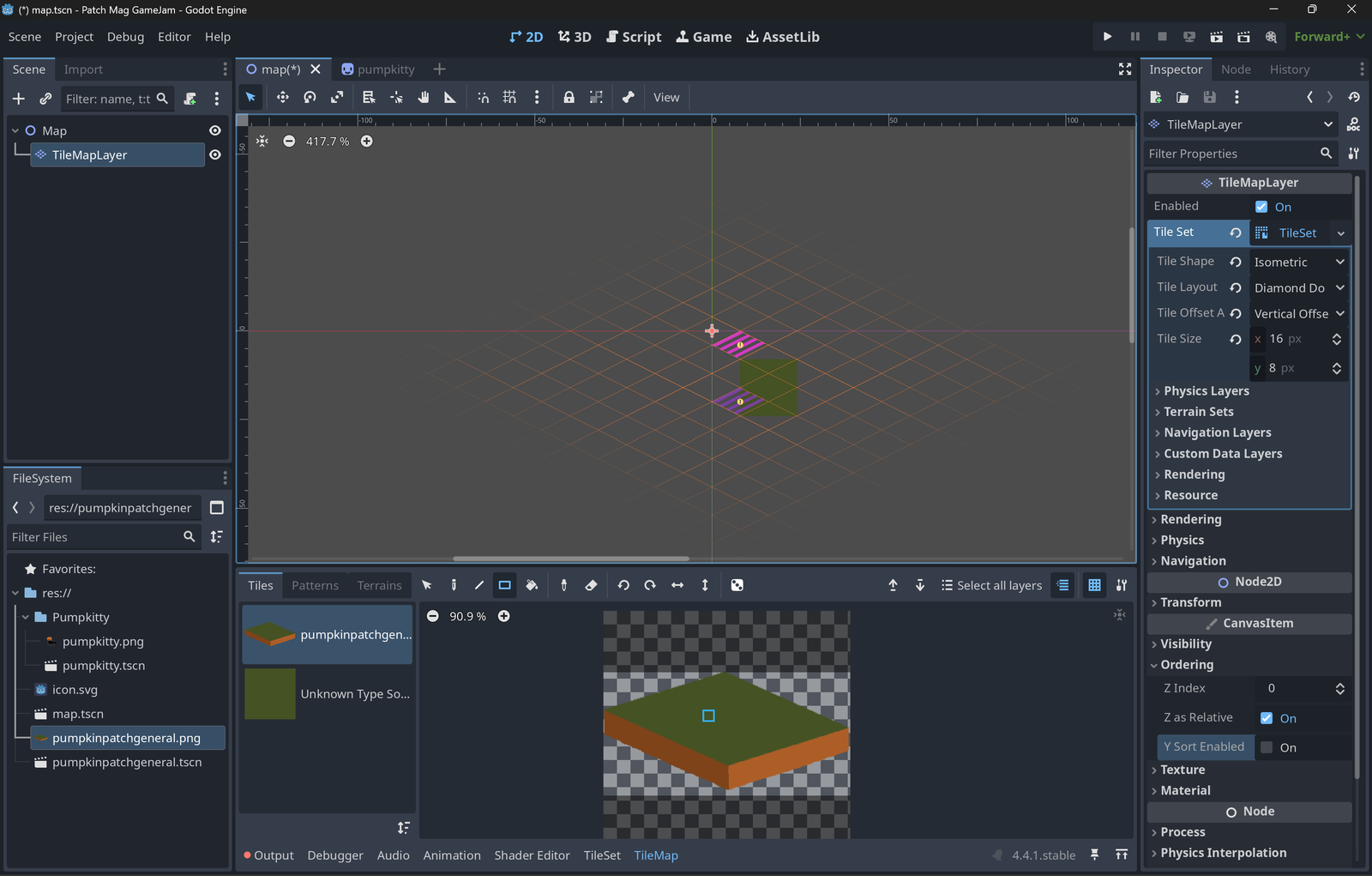Toggle visibility of the Map node

tap(215, 130)
